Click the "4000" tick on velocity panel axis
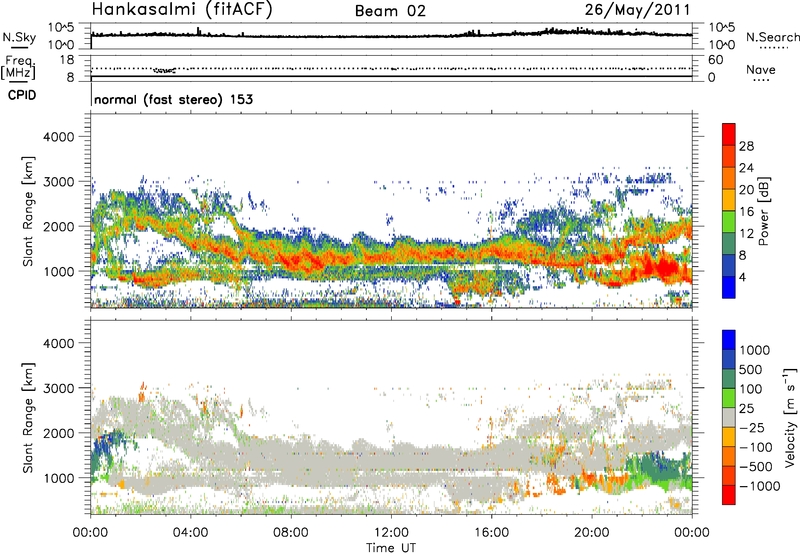 point(58,343)
